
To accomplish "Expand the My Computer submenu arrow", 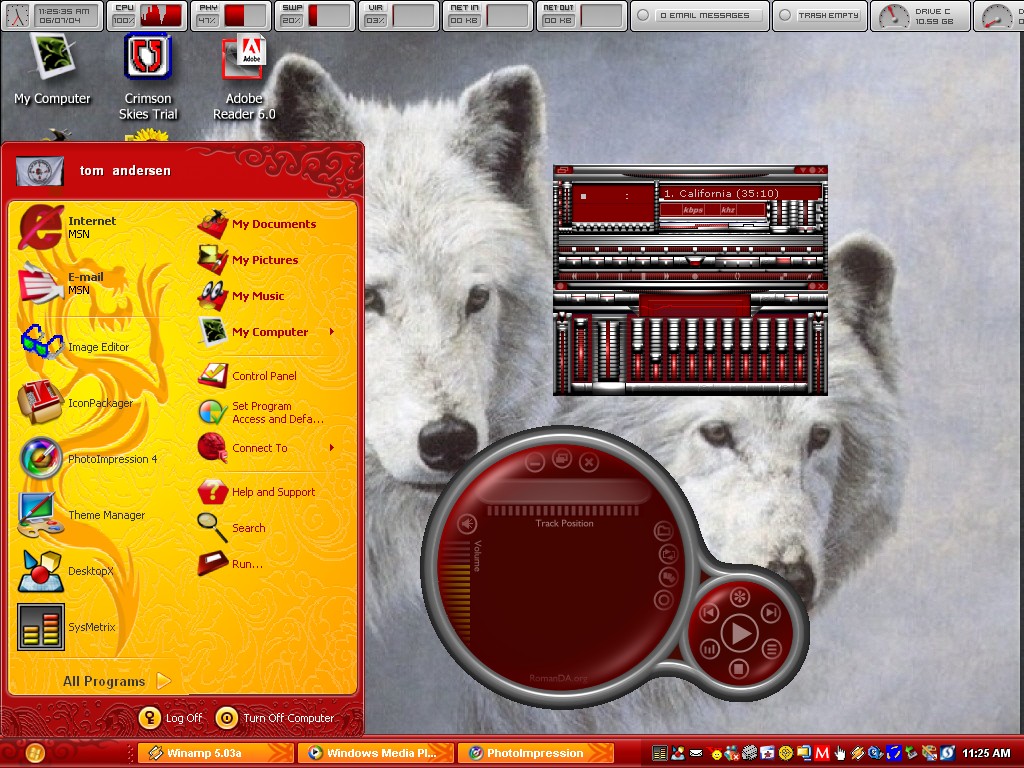I will [332, 332].
